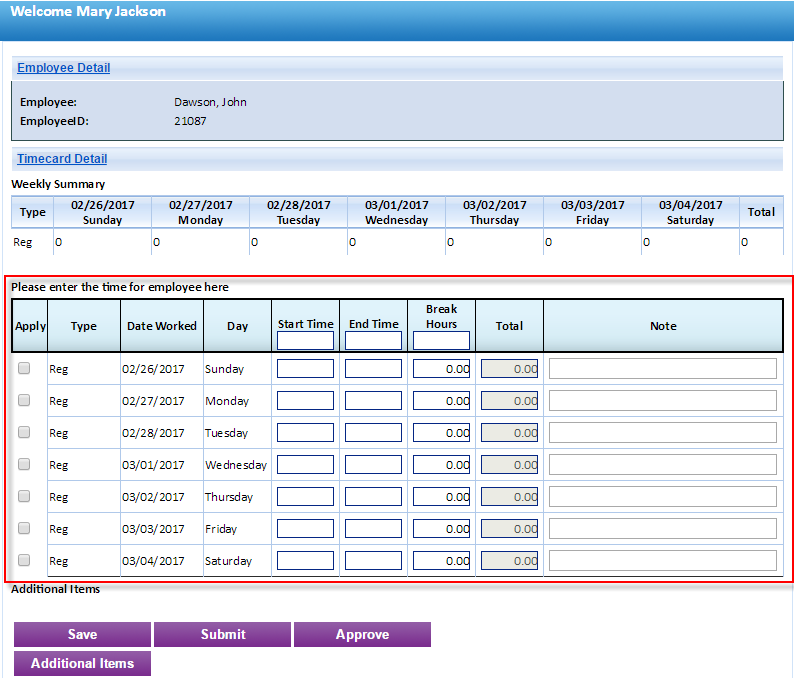This screenshot has width=794, height=678.
Task: Click the '03/01/2017 Wednesday' summary column header
Action: pos(396,212)
